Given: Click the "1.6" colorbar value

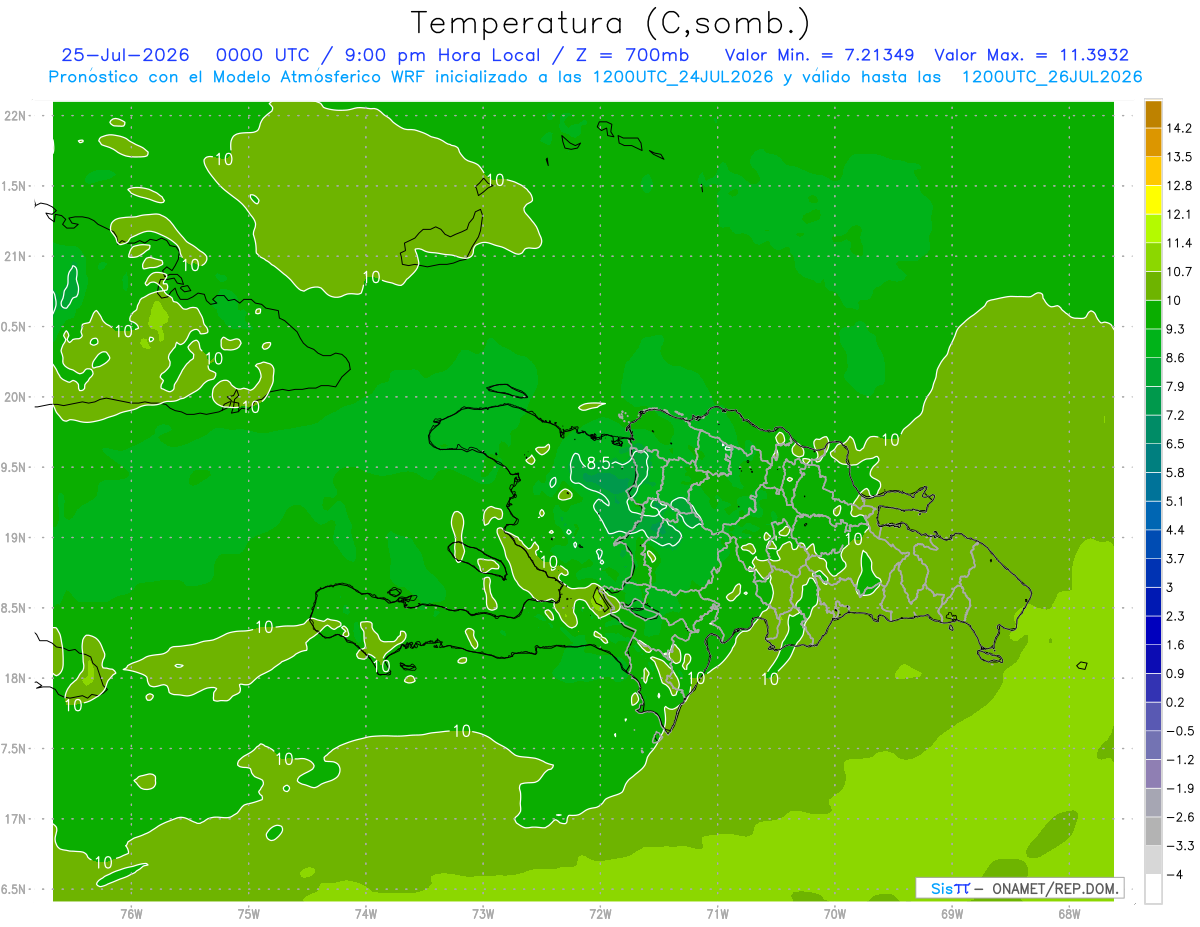Looking at the screenshot, I should click(1175, 645).
